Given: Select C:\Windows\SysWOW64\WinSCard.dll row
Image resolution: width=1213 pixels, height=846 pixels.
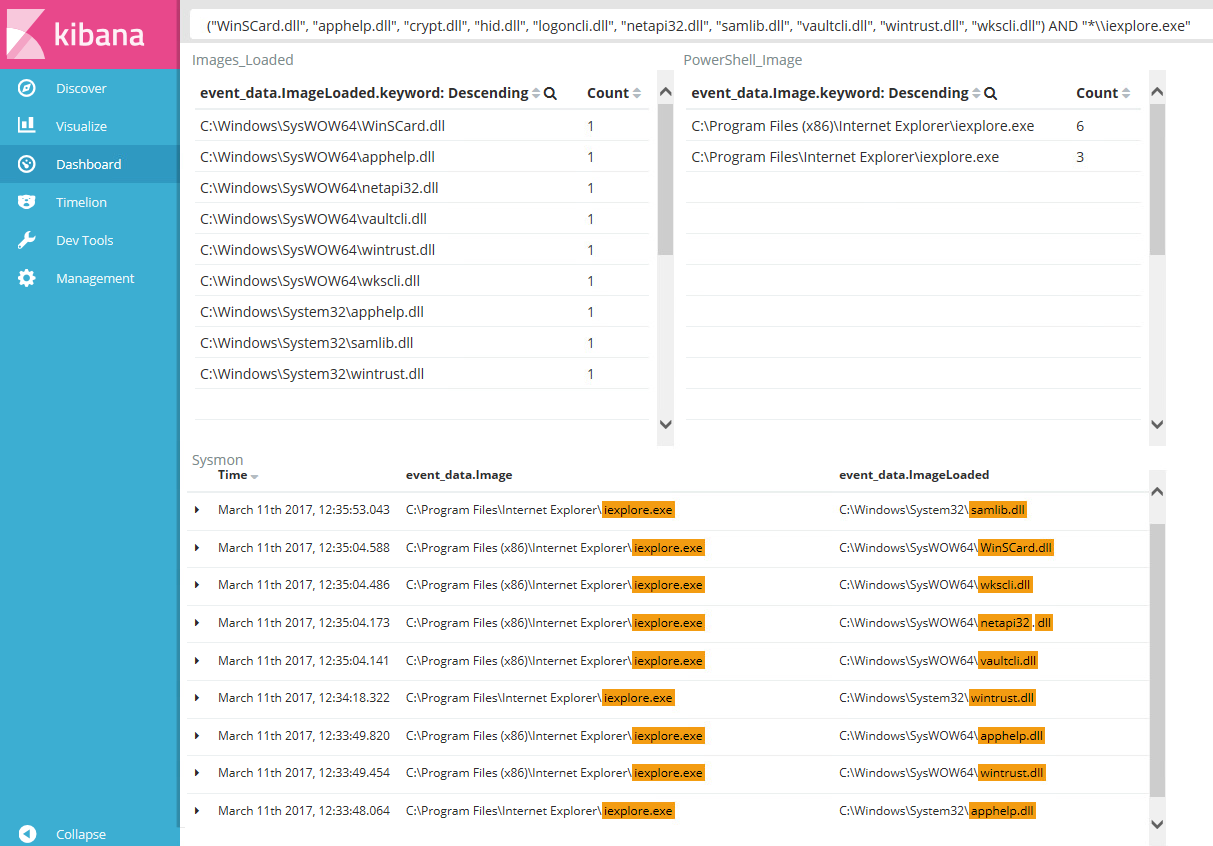Looking at the screenshot, I should pyautogui.click(x=421, y=126).
